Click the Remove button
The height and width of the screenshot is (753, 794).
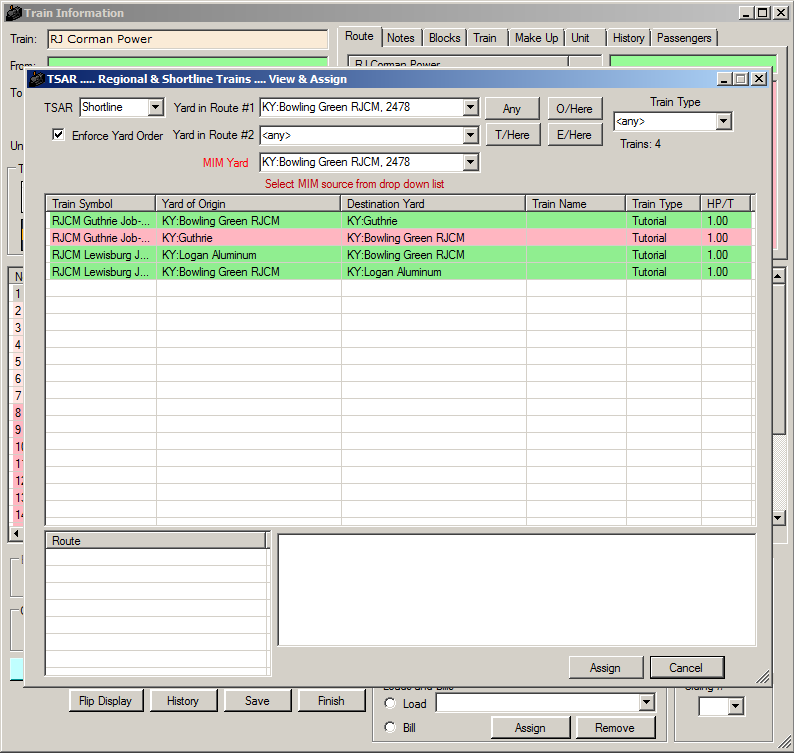615,727
